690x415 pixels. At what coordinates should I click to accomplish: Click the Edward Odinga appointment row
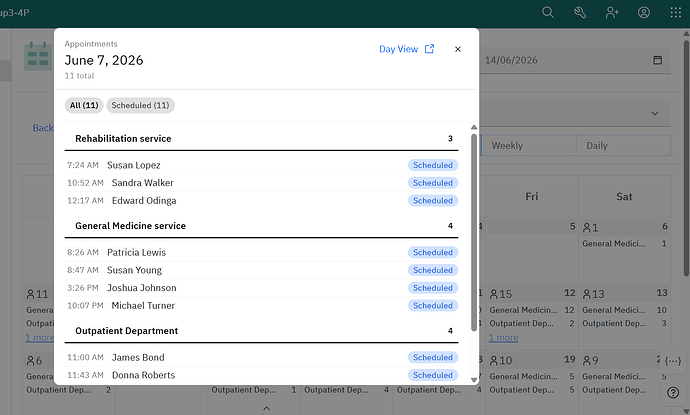(x=262, y=200)
